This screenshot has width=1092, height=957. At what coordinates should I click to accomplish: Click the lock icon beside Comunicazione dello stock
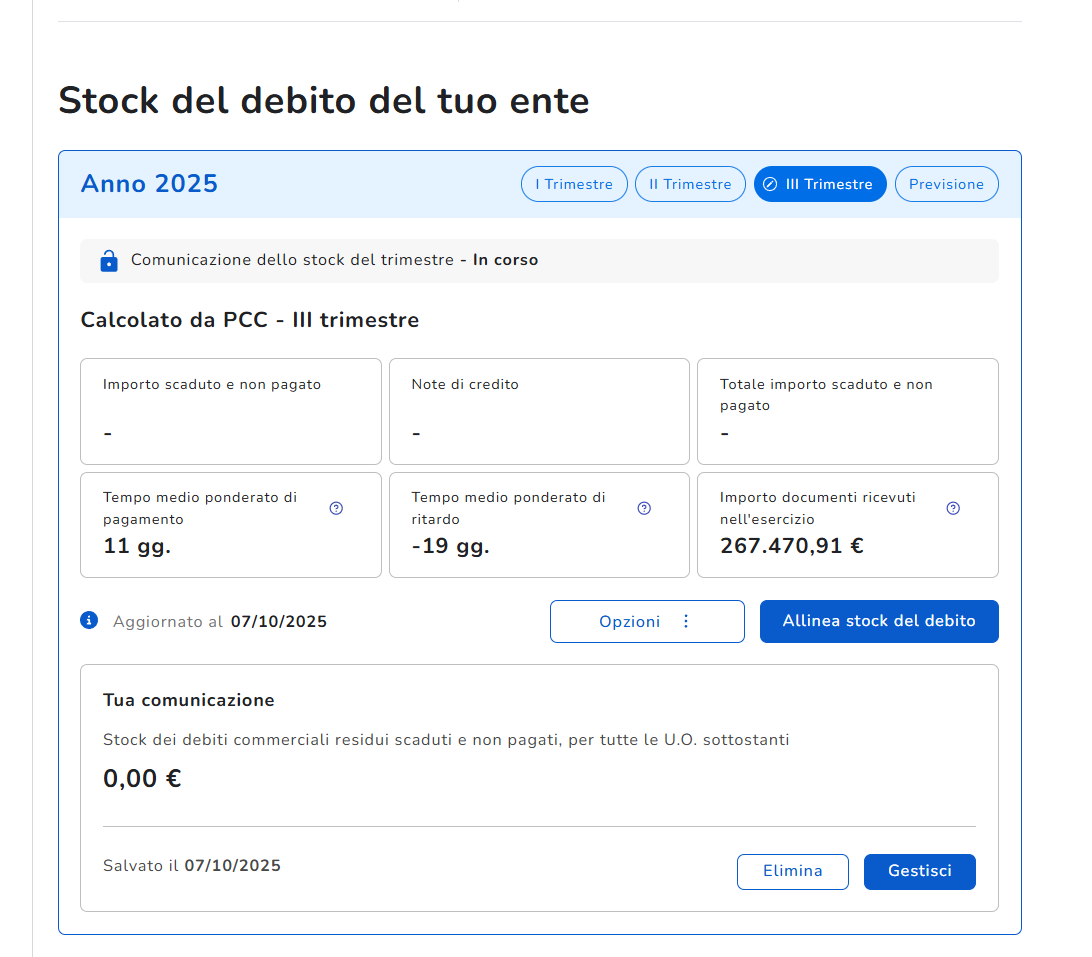[x=109, y=261]
